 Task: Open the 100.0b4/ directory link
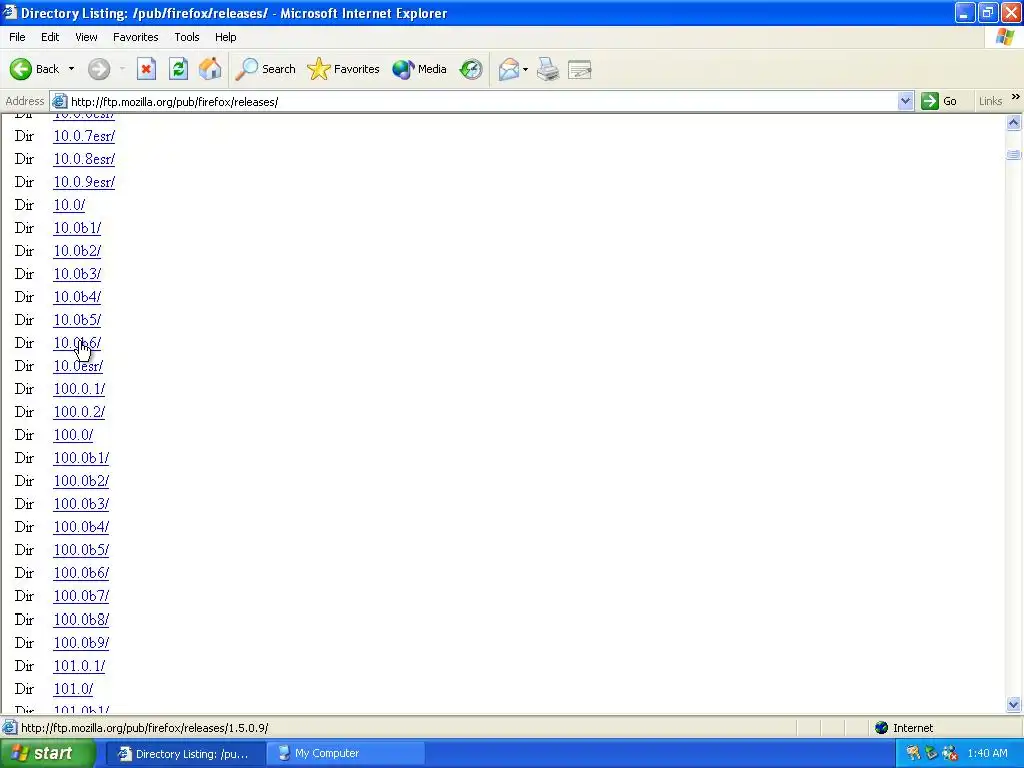[x=81, y=526]
